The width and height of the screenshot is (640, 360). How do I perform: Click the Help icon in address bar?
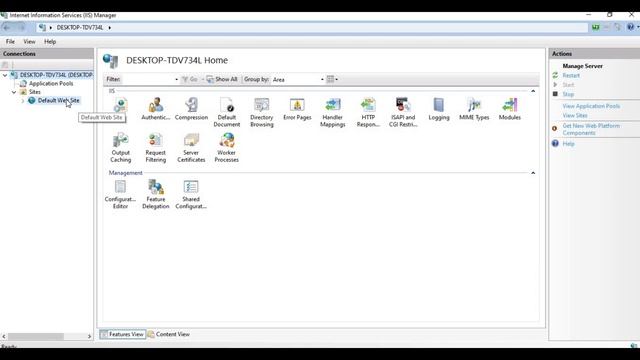(631, 27)
